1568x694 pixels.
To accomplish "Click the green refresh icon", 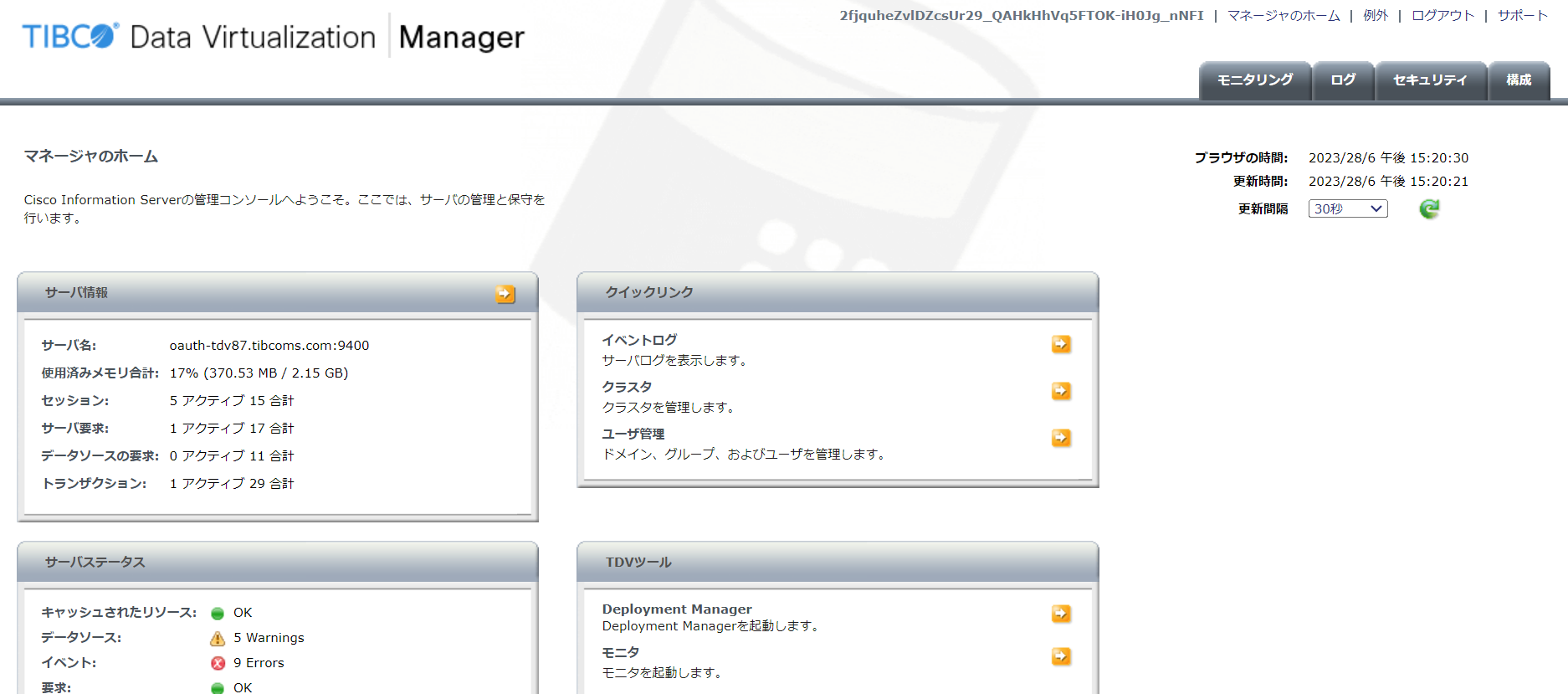I will click(x=1429, y=208).
